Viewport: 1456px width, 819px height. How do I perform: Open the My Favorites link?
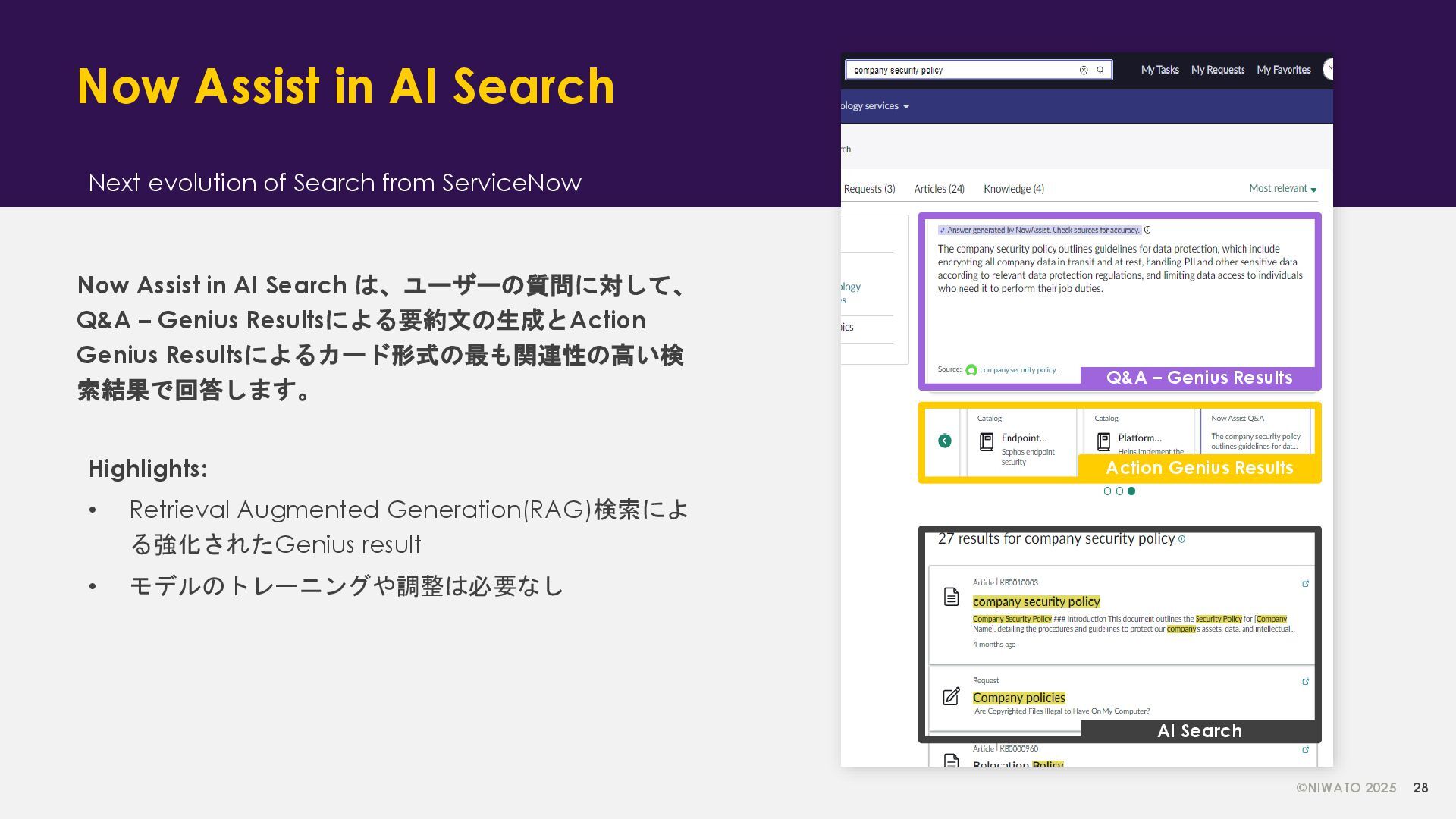1283,70
